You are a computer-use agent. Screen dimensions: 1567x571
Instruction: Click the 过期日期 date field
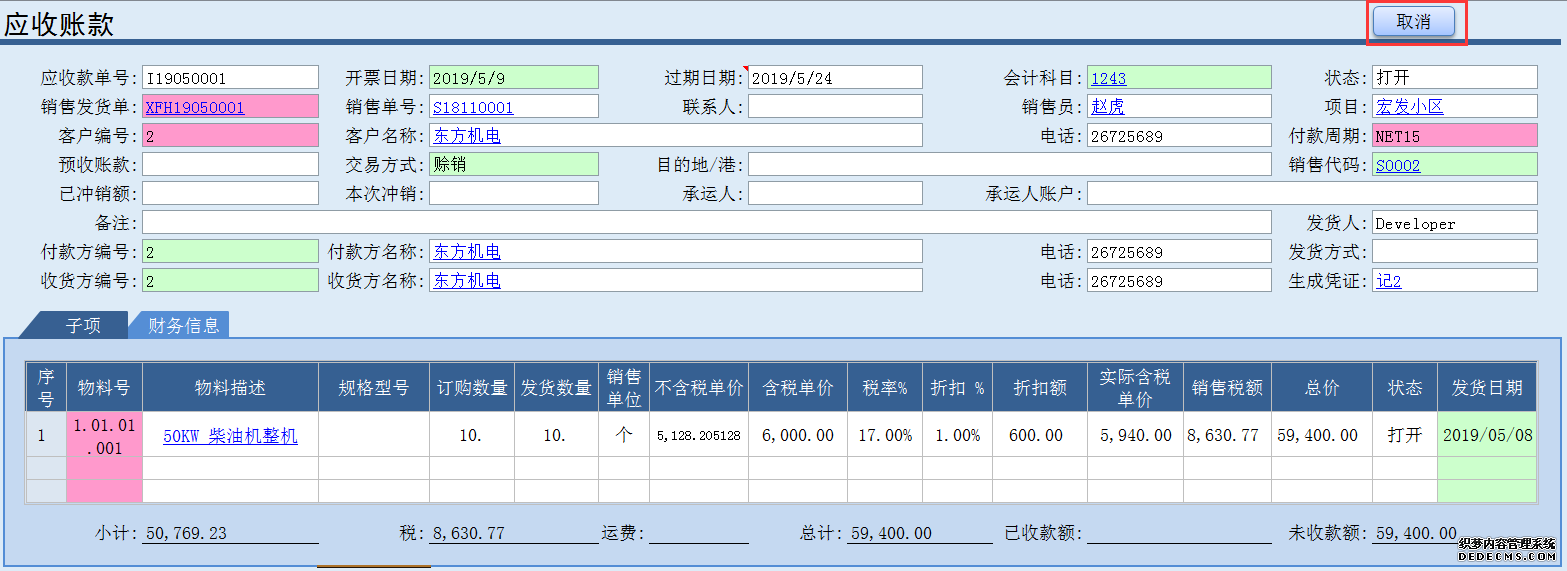pyautogui.click(x=834, y=78)
